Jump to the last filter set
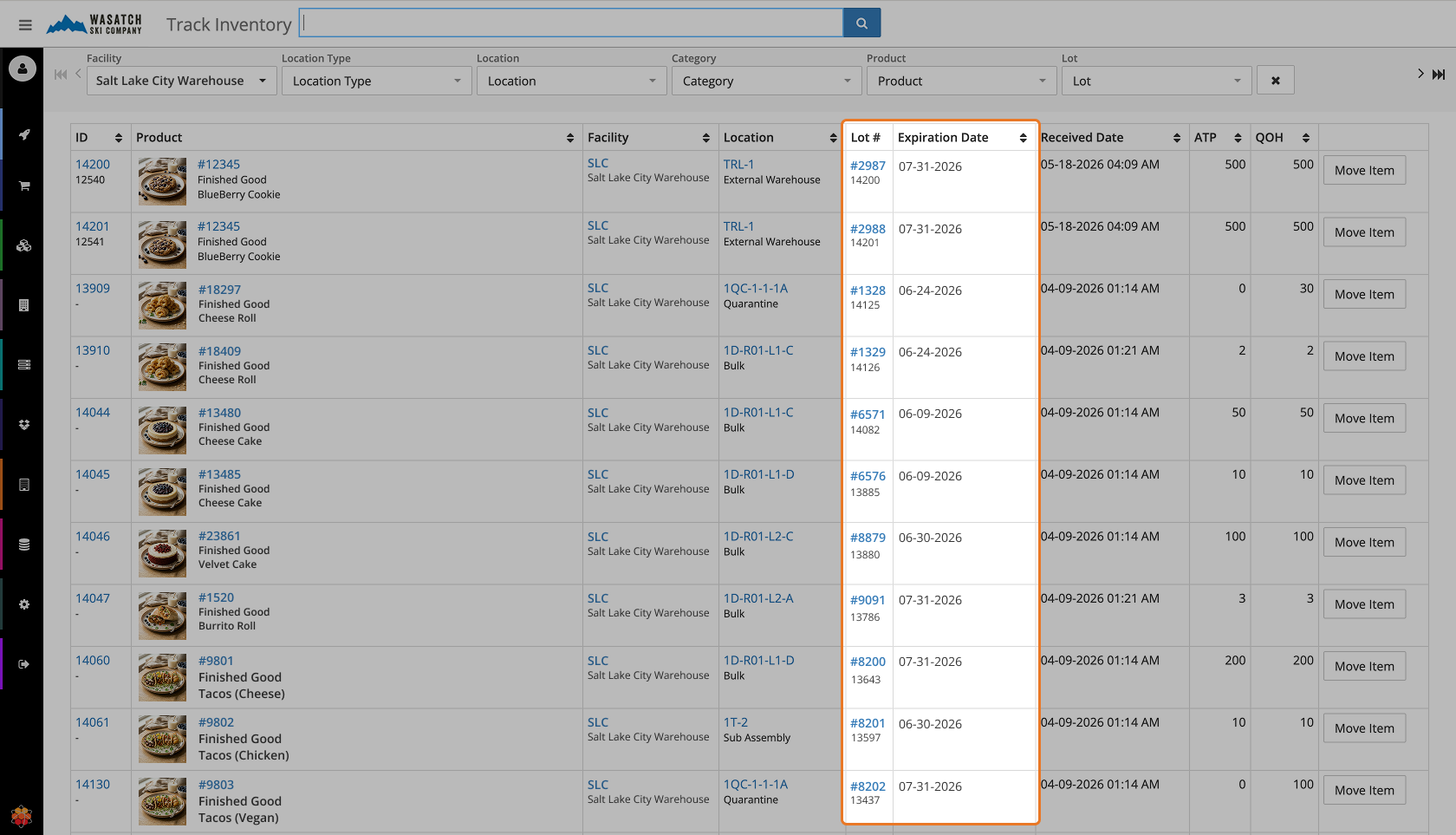1456x835 pixels. (x=1439, y=75)
